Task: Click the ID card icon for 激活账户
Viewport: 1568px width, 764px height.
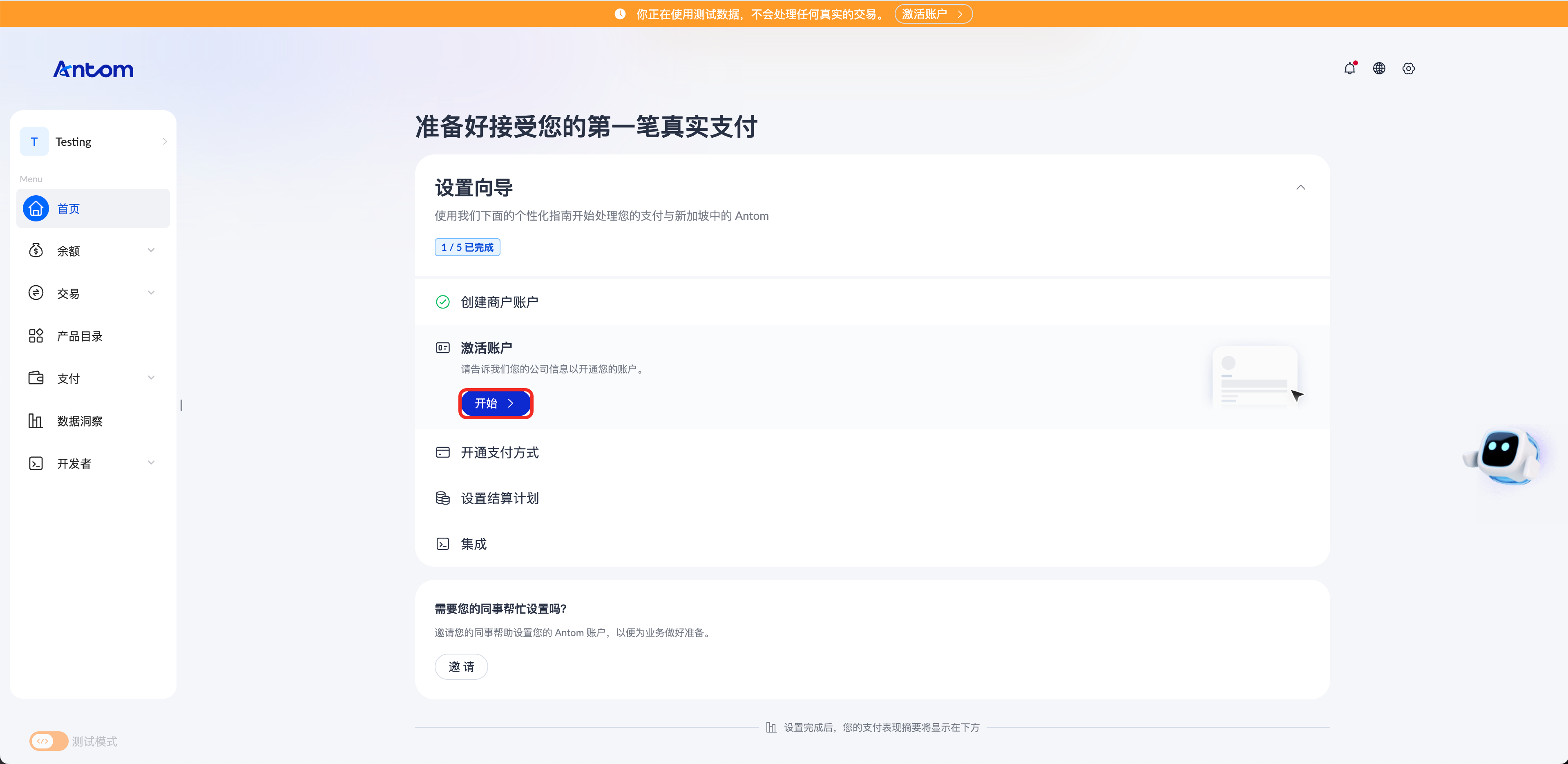Action: click(442, 348)
